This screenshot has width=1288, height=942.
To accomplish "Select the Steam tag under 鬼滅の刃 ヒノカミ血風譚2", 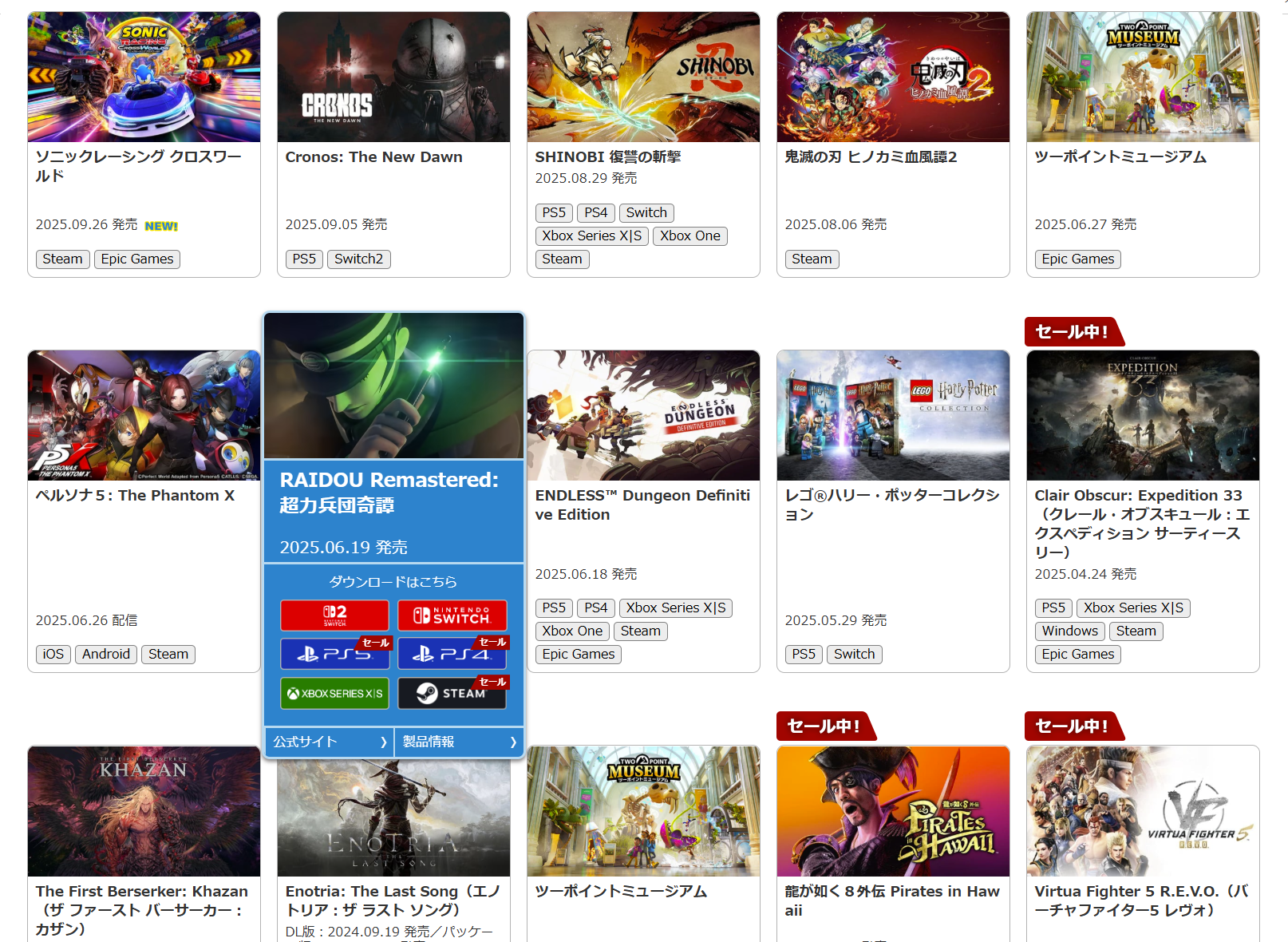I will 812,259.
